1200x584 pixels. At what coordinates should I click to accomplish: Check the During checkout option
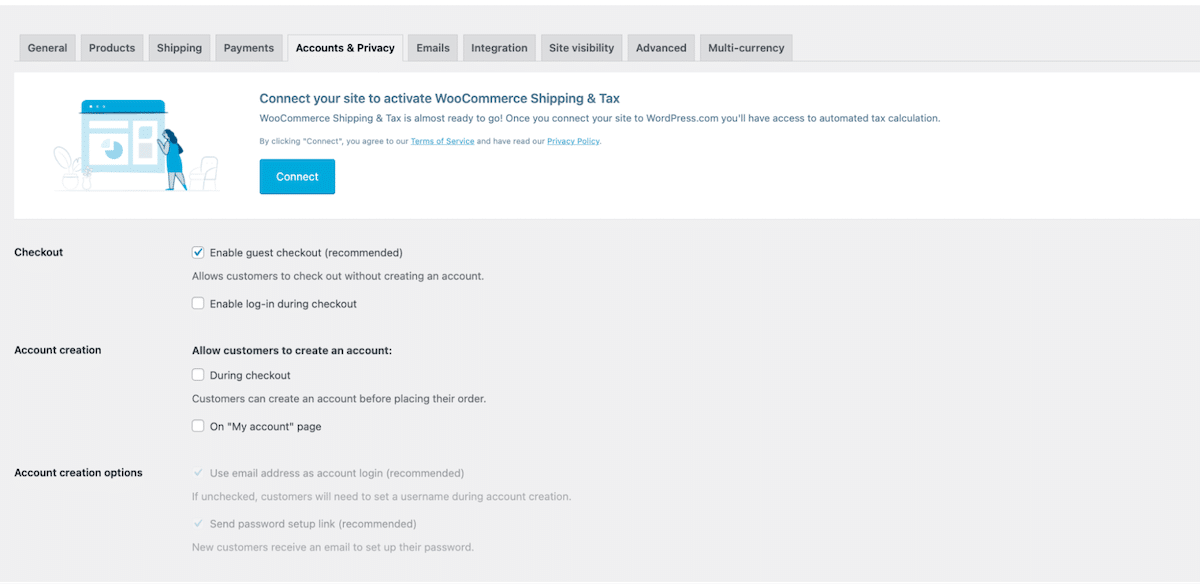198,376
